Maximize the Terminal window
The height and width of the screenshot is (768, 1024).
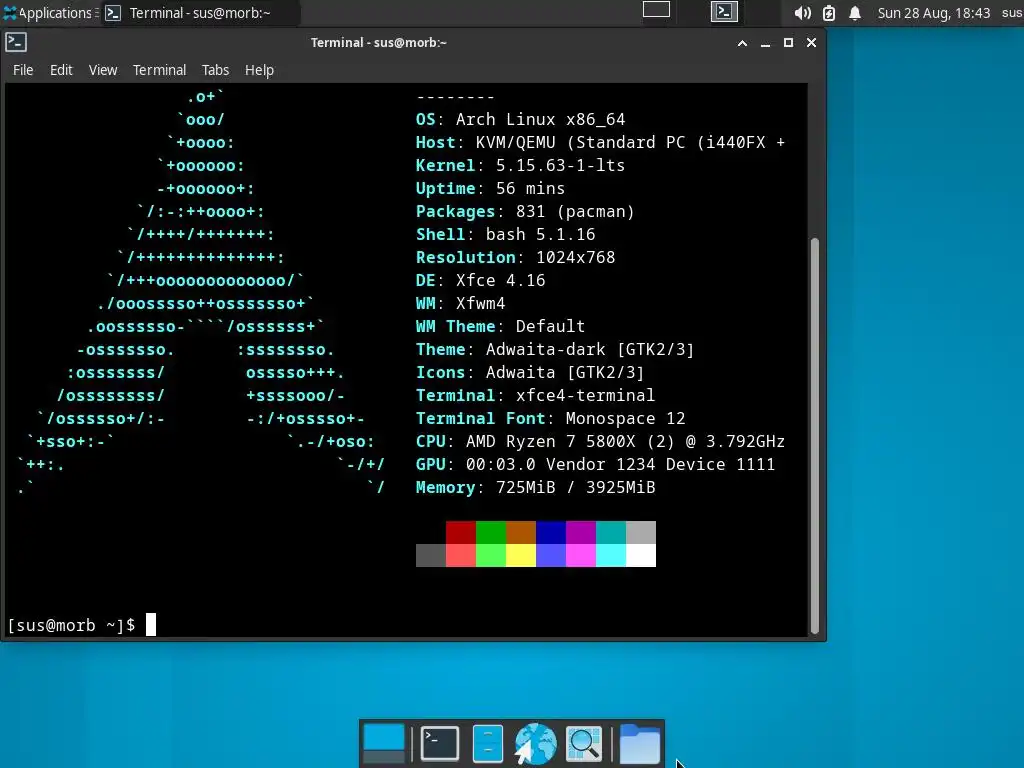point(788,43)
